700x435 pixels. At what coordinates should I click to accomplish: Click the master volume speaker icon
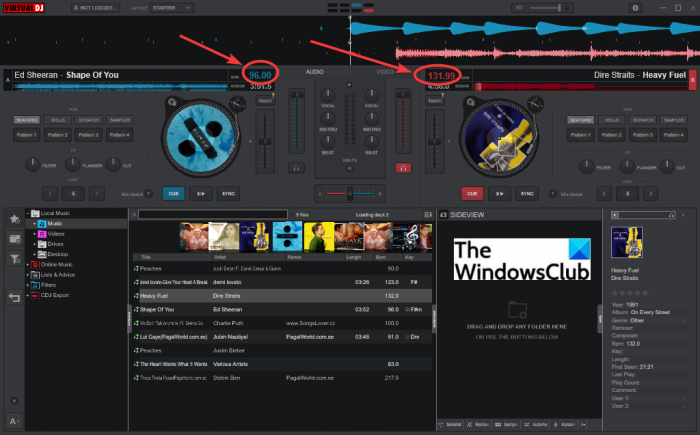coord(519,8)
